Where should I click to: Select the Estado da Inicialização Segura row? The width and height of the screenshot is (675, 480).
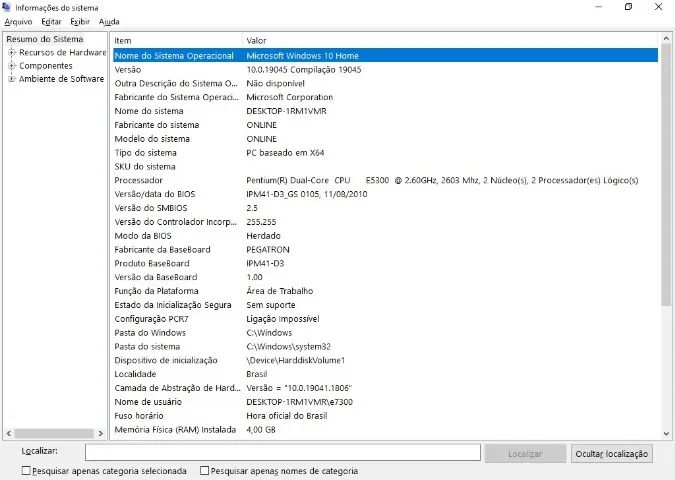(385, 305)
